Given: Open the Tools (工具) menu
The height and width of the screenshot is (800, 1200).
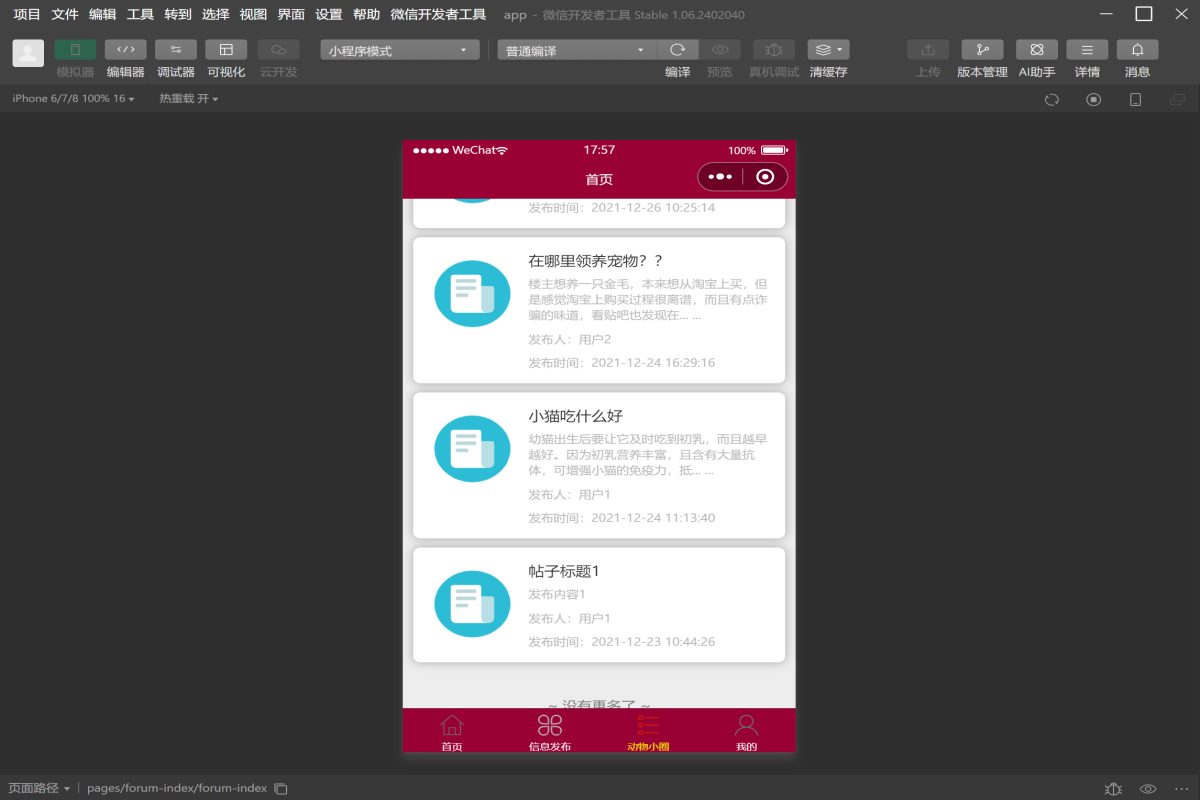Looking at the screenshot, I should [140, 15].
